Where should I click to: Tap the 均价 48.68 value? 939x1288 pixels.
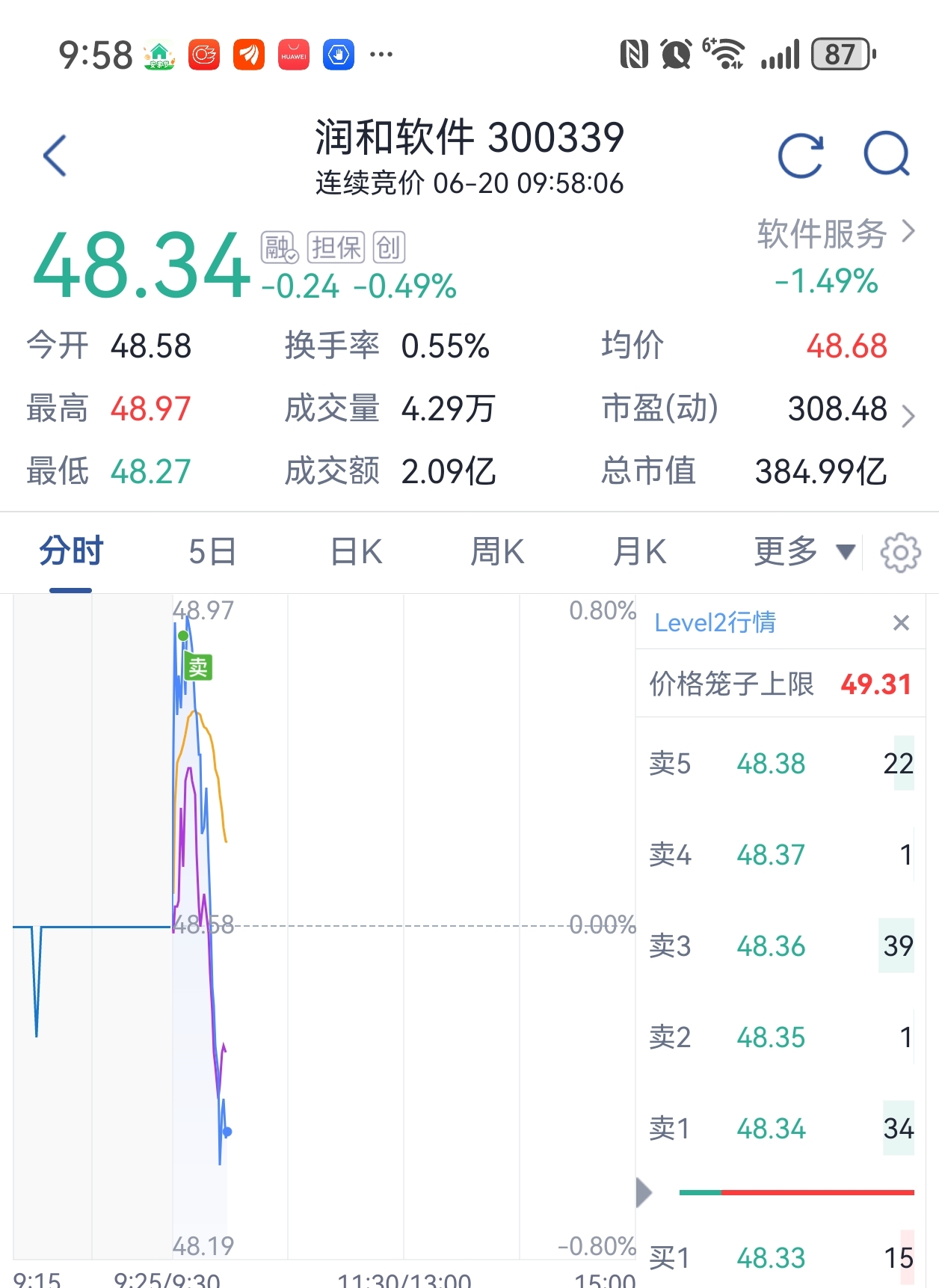846,346
